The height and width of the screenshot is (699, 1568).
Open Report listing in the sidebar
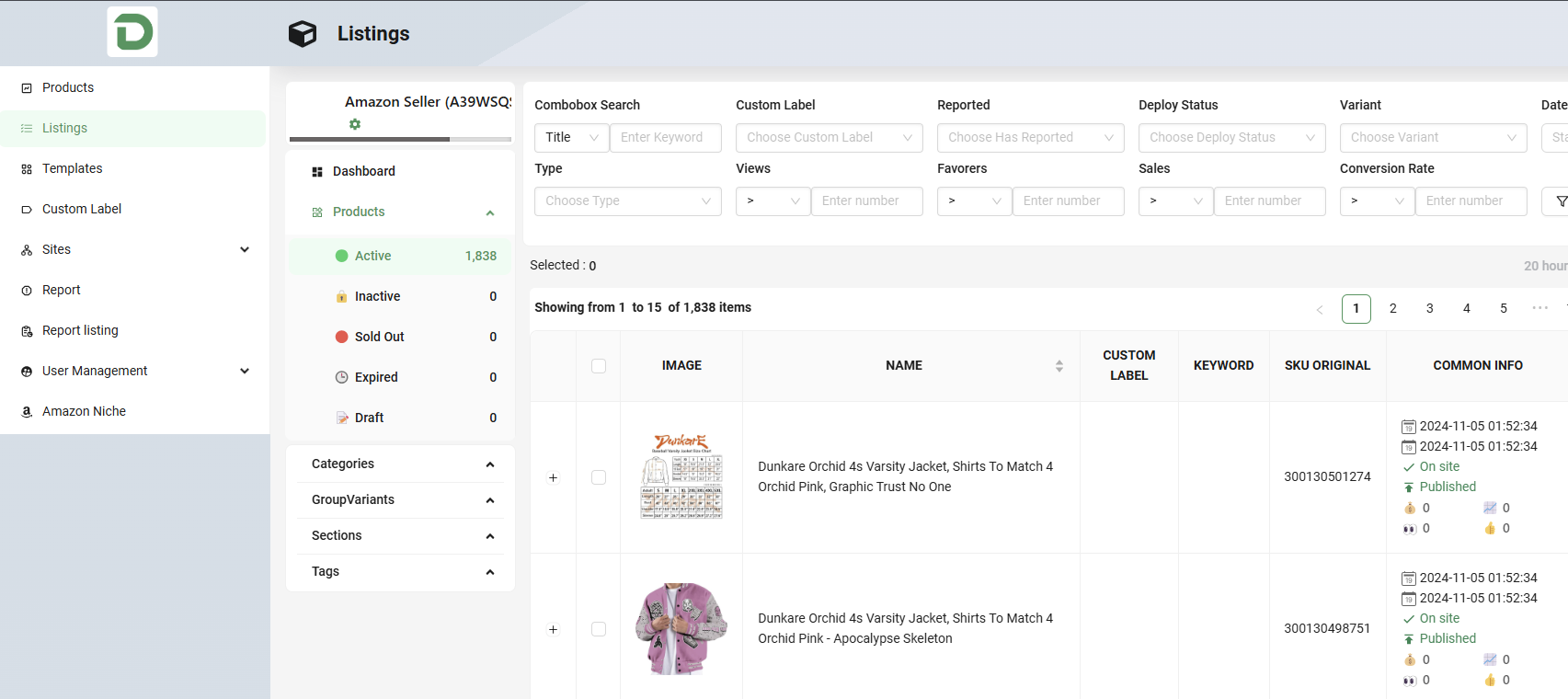[x=133, y=331]
